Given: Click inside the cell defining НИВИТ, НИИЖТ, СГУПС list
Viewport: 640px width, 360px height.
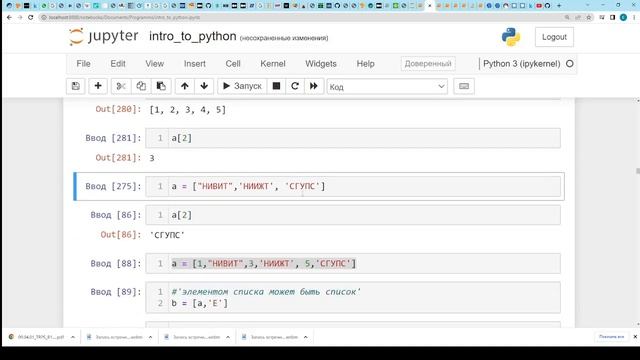Looking at the screenshot, I should point(353,186).
